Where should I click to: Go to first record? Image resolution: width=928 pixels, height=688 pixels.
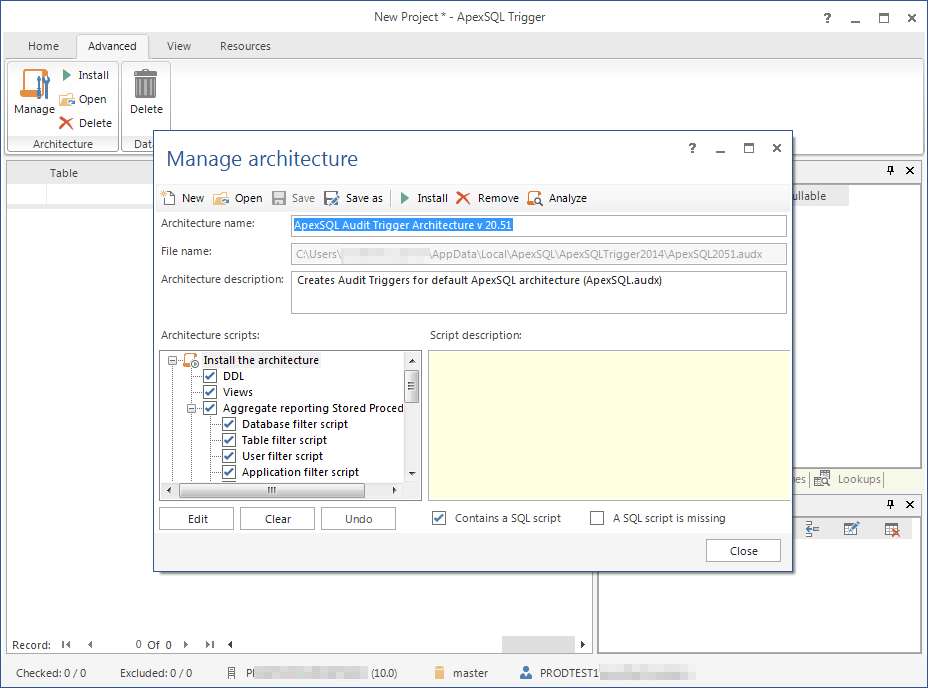click(66, 644)
